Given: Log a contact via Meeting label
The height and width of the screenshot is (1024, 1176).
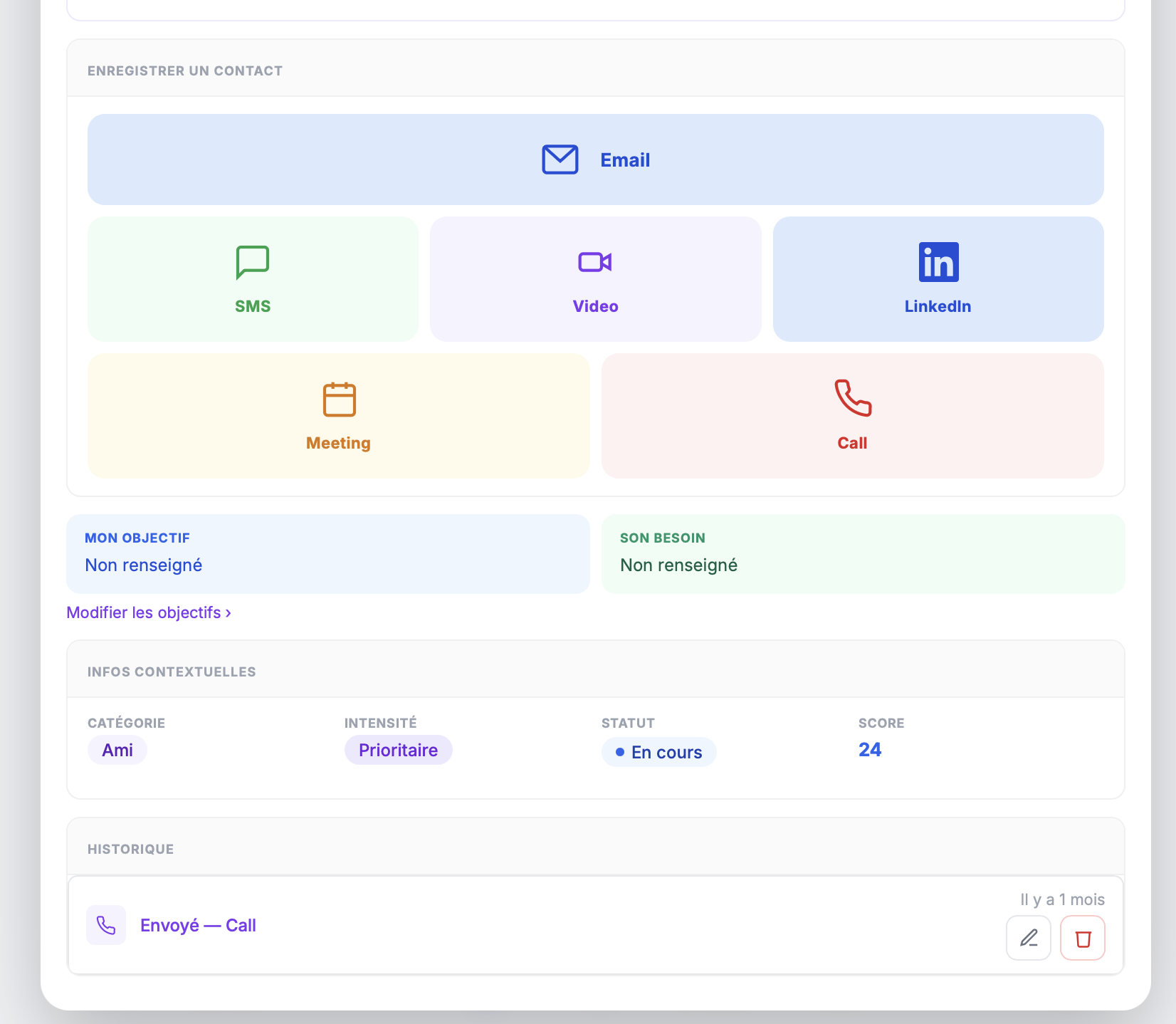Looking at the screenshot, I should (338, 443).
